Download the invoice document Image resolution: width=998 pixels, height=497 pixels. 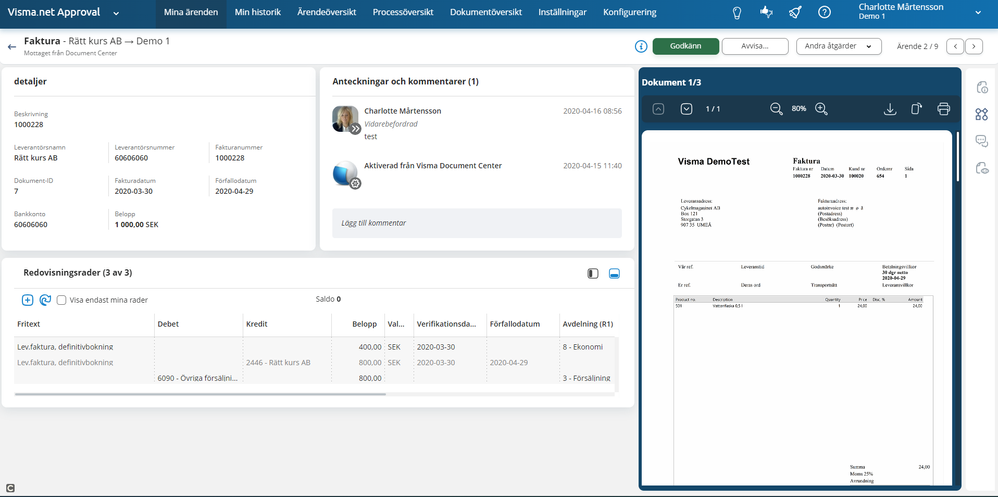pos(890,109)
